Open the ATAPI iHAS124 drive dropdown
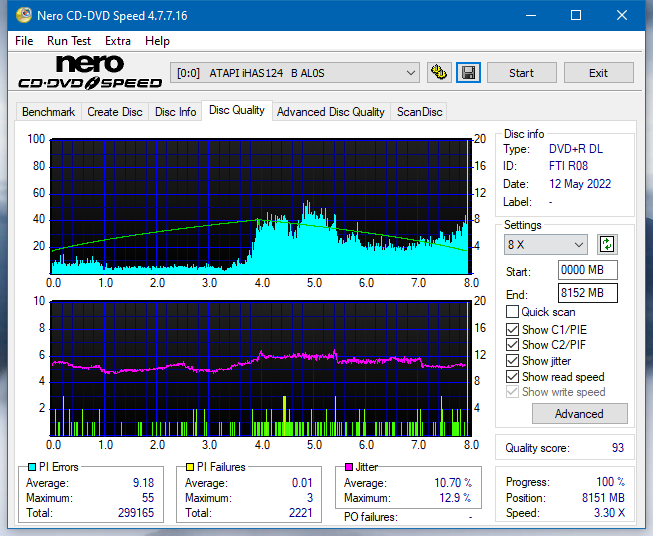The width and height of the screenshot is (653, 536). point(294,73)
